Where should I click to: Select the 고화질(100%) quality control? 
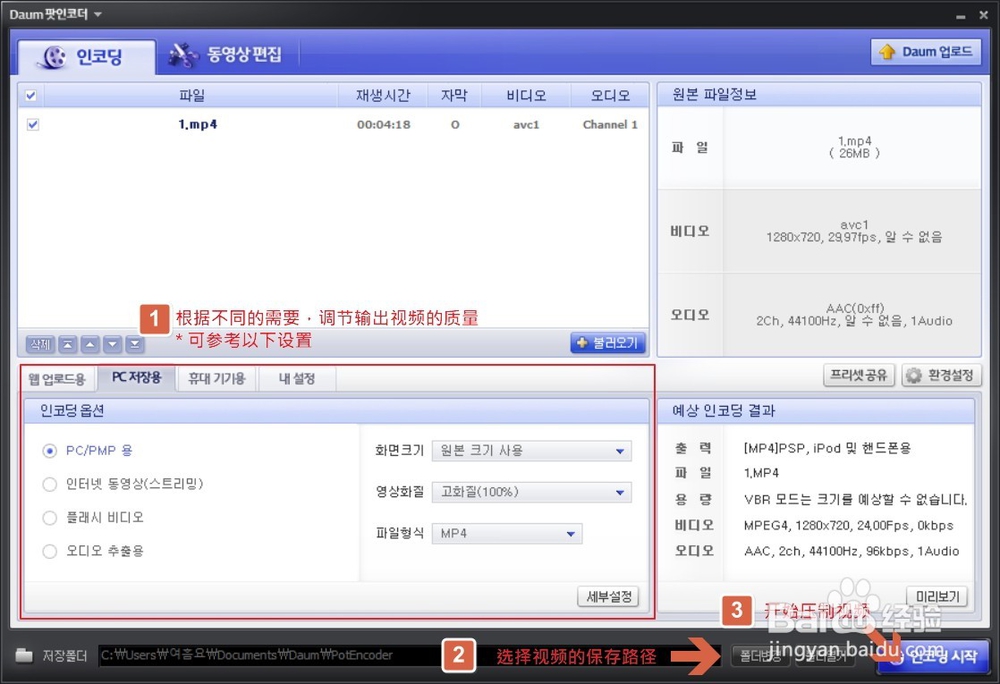click(530, 492)
